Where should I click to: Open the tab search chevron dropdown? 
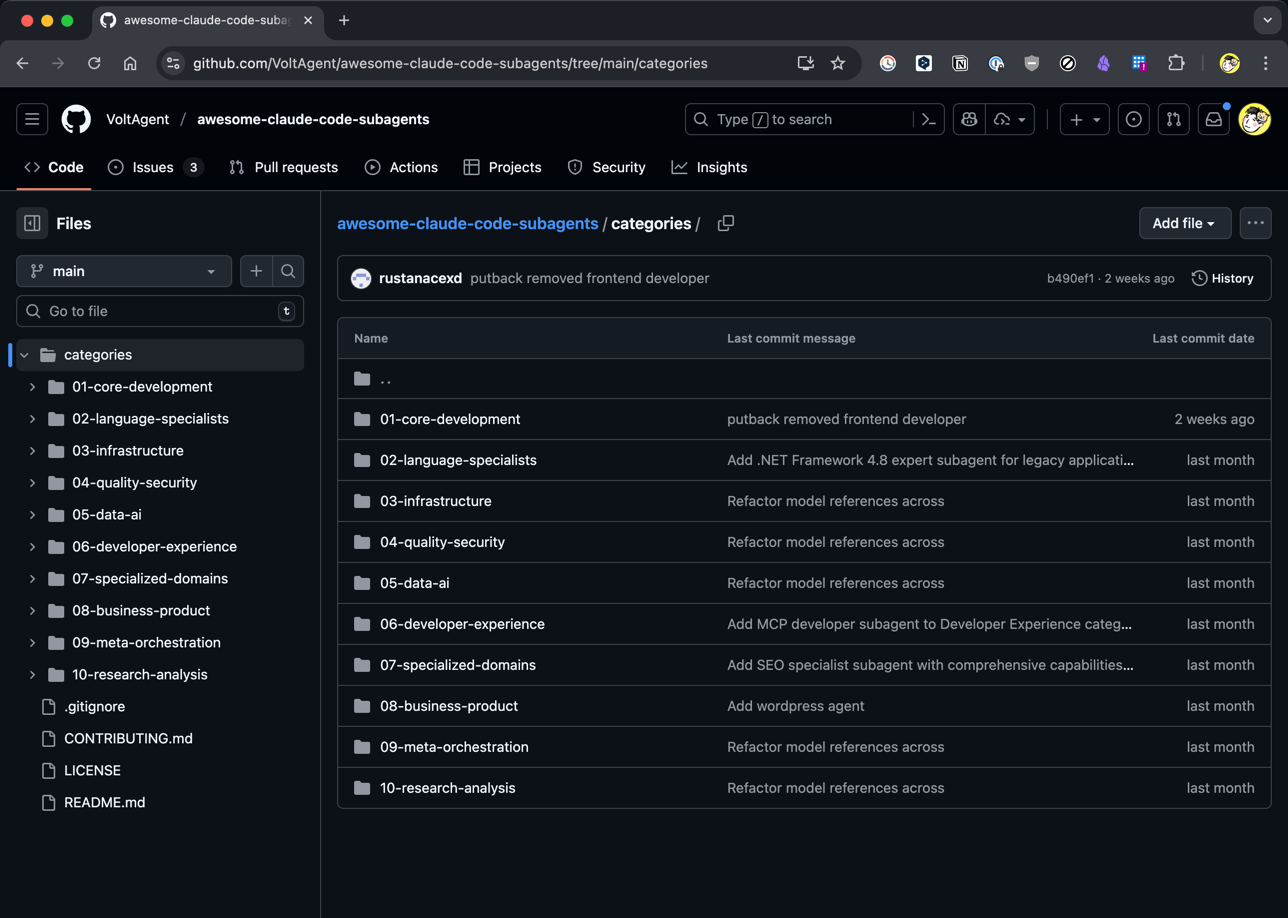1267,20
